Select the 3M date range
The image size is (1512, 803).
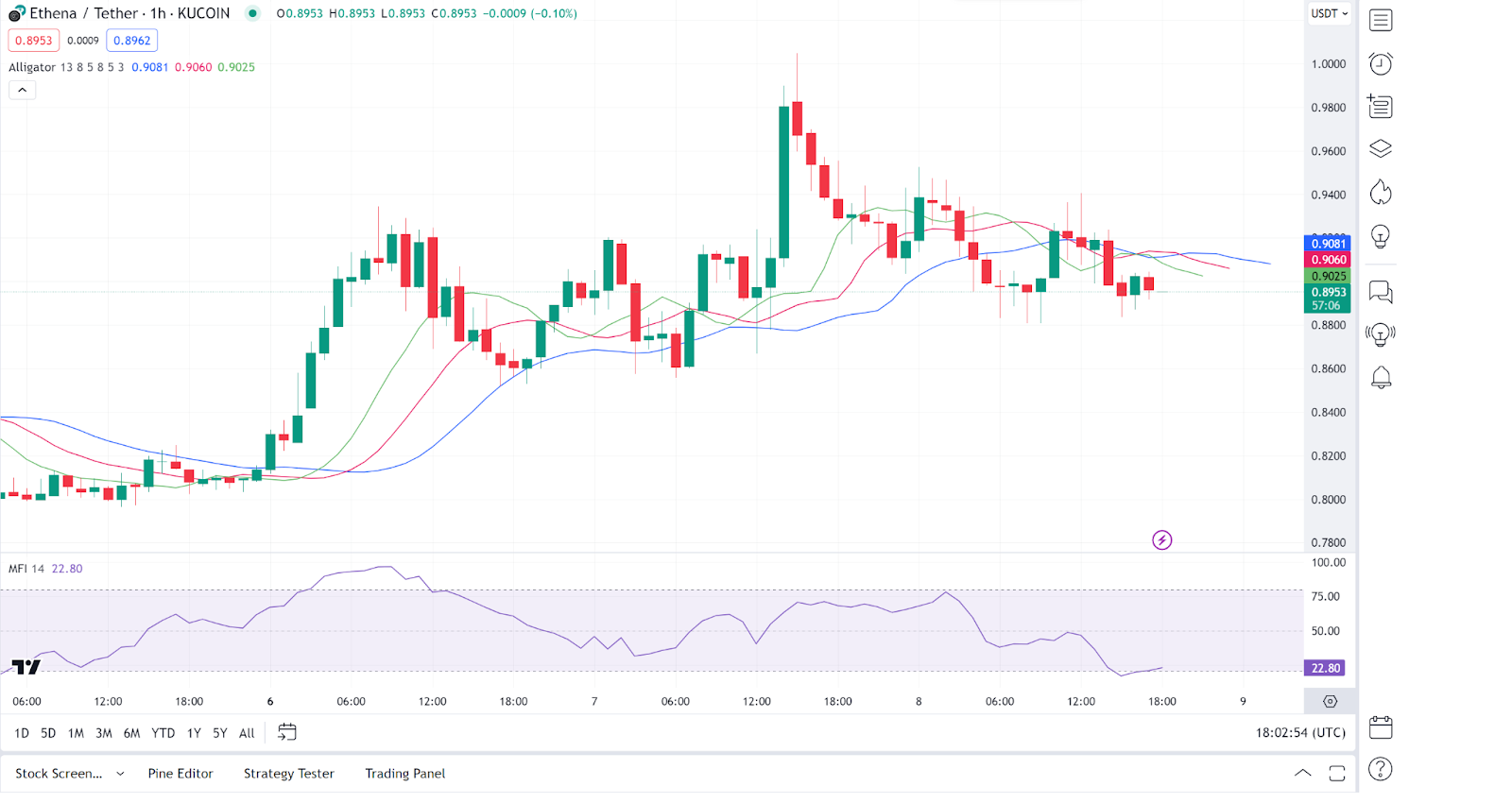point(104,733)
